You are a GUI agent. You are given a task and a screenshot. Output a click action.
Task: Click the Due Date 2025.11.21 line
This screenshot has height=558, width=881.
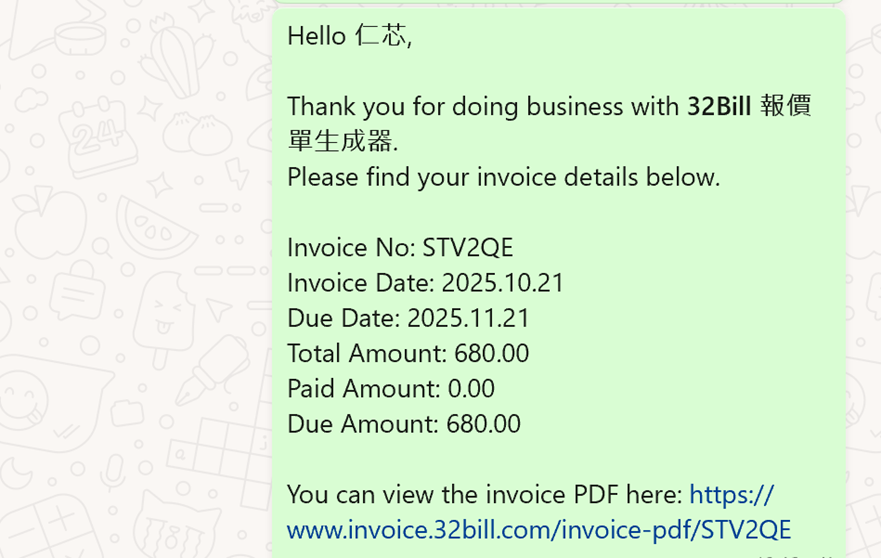tap(408, 318)
